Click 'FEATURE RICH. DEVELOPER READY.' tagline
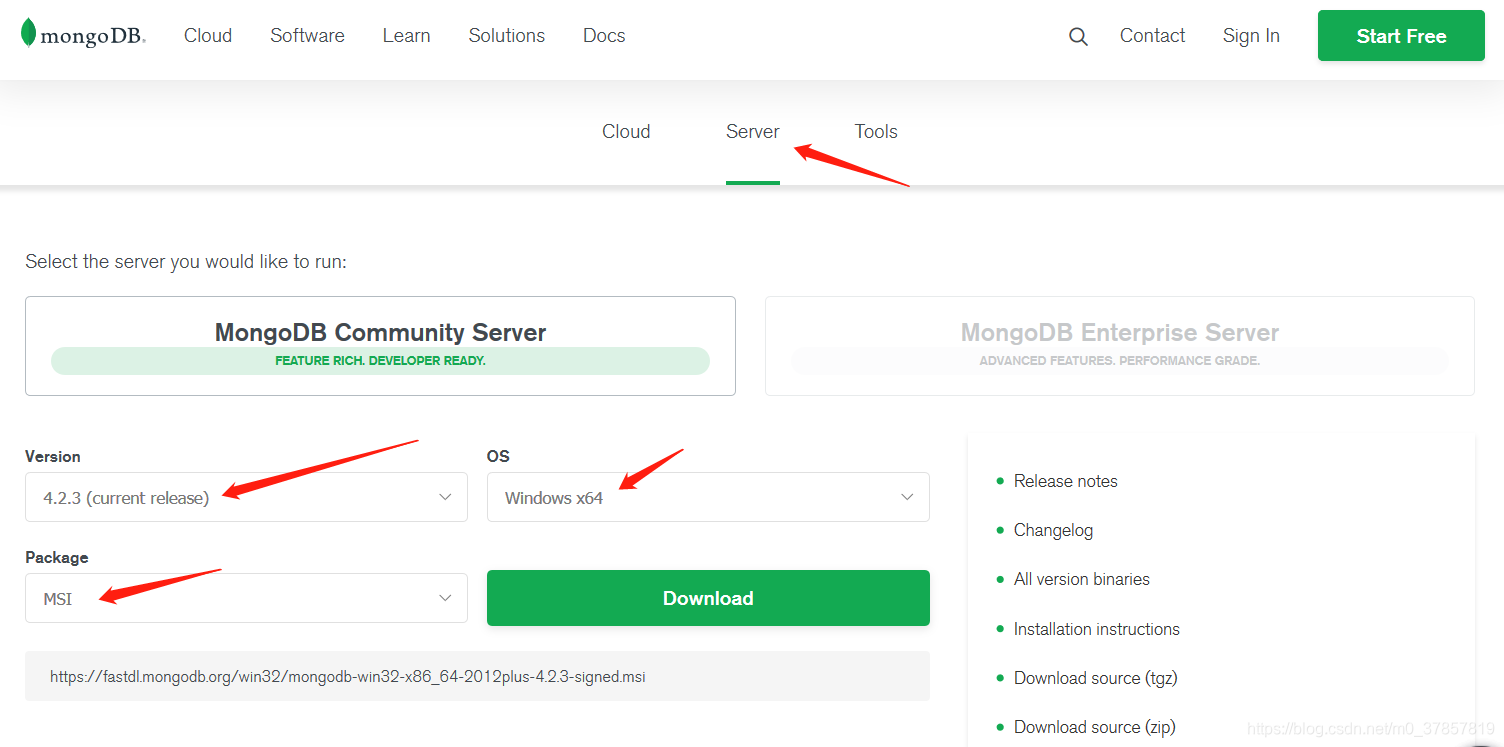Viewport: 1504px width, 747px height. (380, 361)
